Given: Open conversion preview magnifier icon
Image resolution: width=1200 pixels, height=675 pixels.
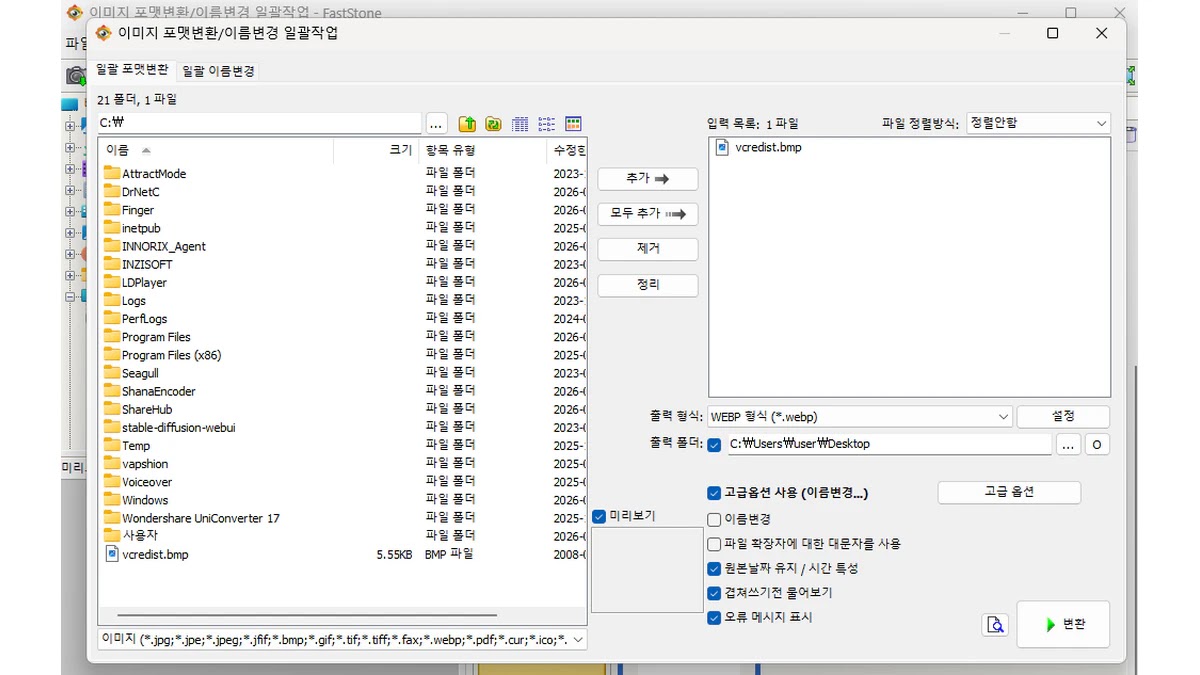Looking at the screenshot, I should pyautogui.click(x=995, y=625).
